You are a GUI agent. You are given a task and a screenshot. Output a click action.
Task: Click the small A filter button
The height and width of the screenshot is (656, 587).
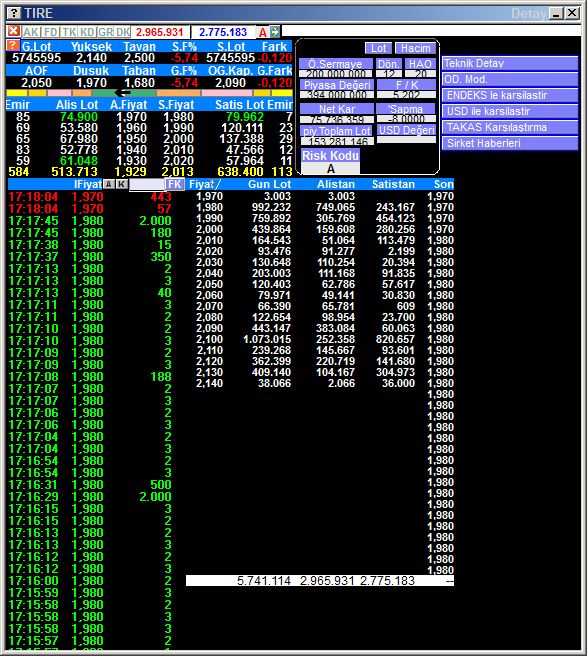tap(108, 184)
